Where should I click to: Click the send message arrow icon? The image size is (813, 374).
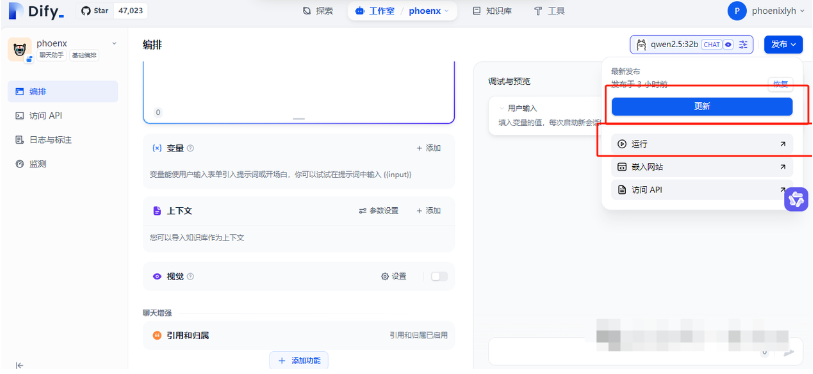tap(789, 353)
